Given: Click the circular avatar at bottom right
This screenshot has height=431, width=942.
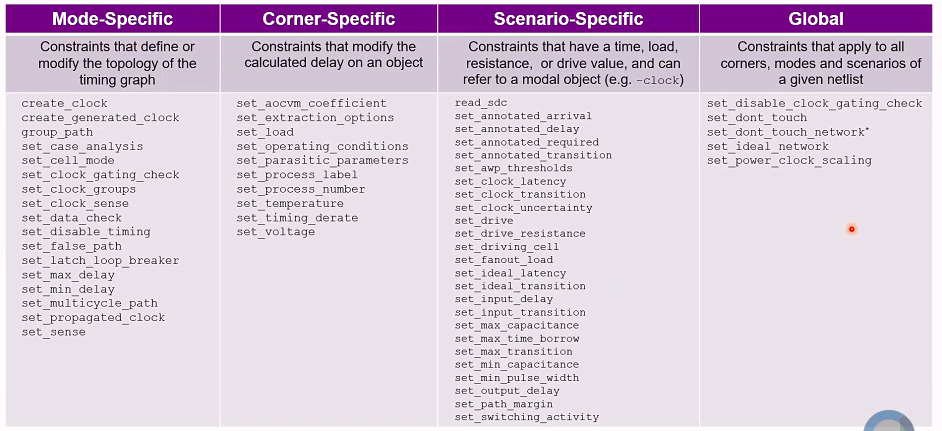Looking at the screenshot, I should (x=889, y=421).
